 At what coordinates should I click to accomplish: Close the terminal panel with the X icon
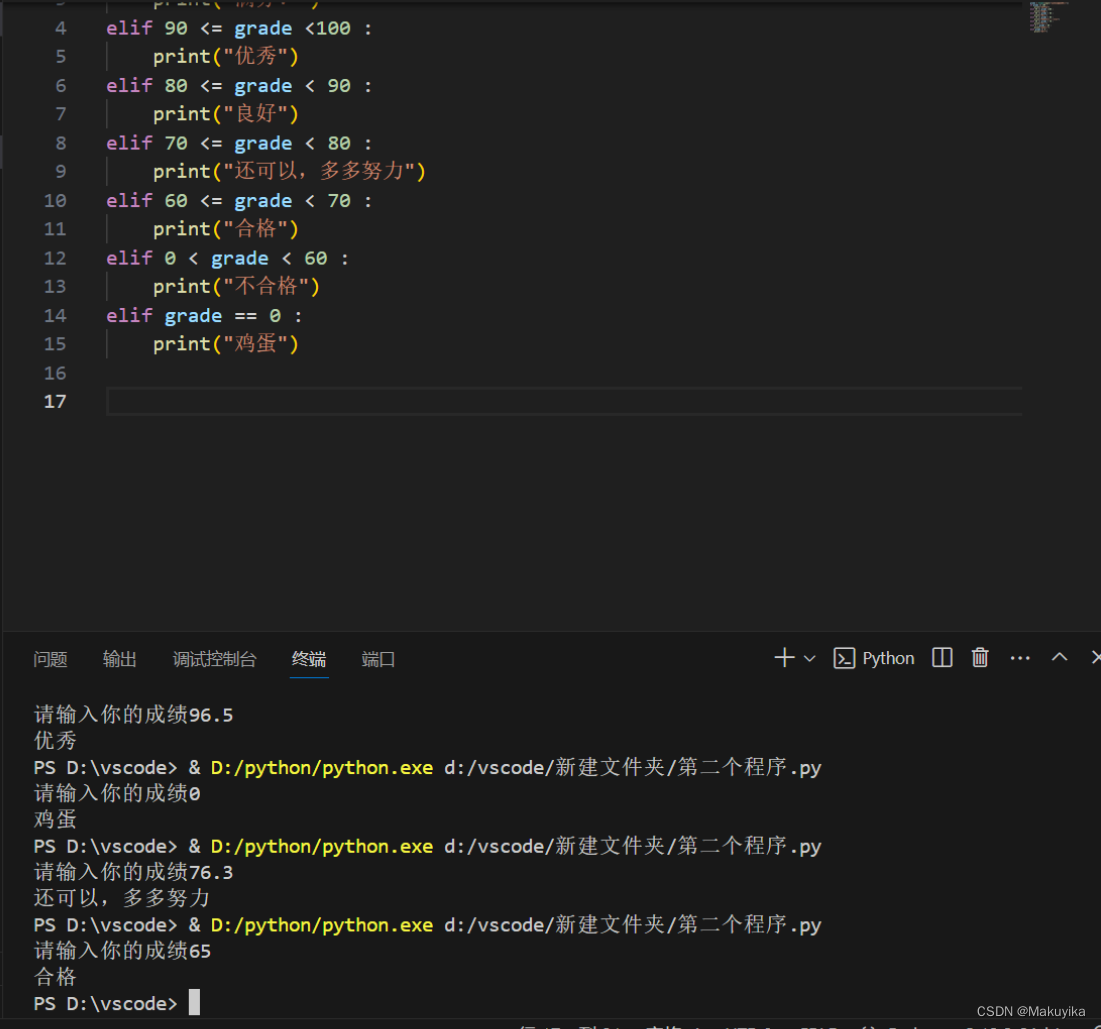click(1095, 658)
